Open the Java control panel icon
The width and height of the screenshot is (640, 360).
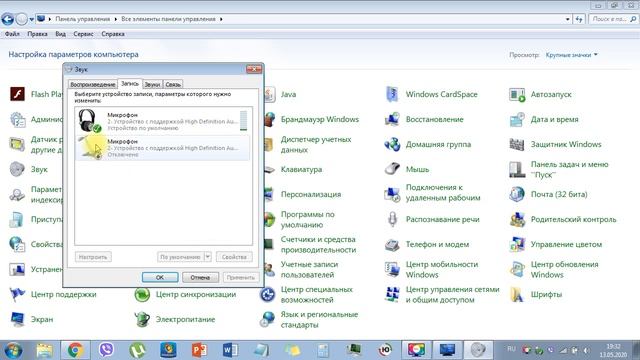point(270,94)
